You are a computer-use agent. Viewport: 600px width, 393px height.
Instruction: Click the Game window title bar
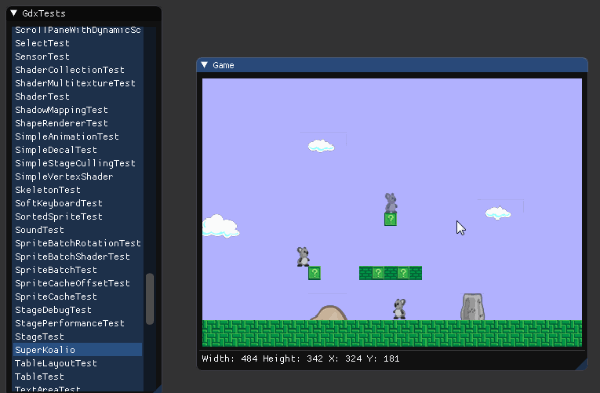pos(392,65)
